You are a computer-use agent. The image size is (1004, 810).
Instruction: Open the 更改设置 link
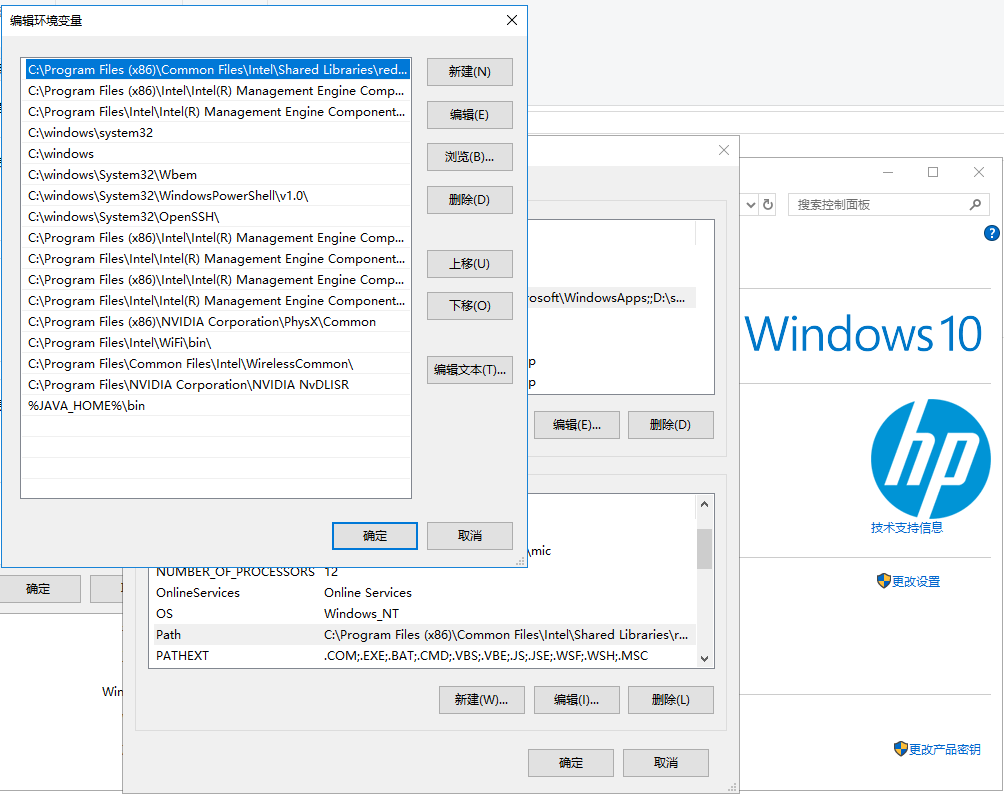coord(916,581)
